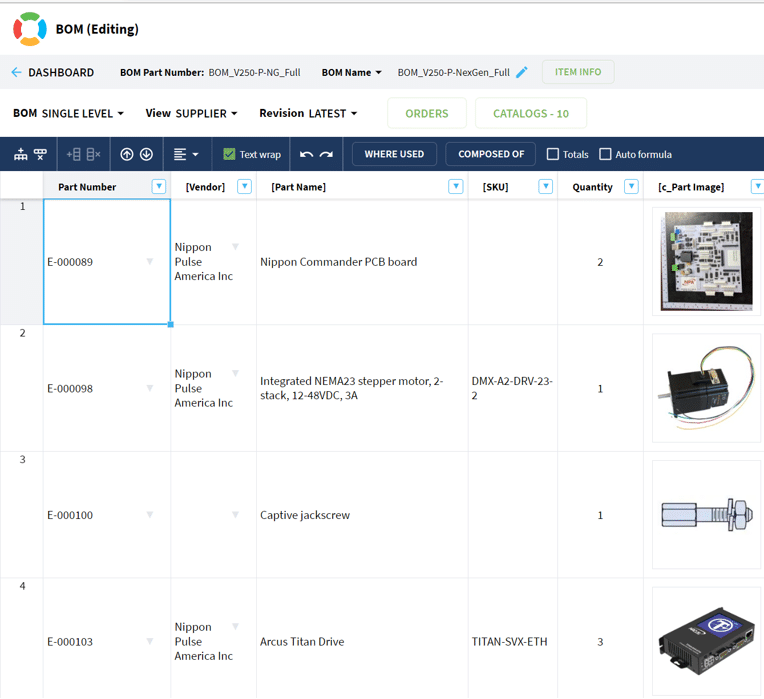Open the View SUPPLIER dropdown
The height and width of the screenshot is (699, 764).
click(191, 113)
